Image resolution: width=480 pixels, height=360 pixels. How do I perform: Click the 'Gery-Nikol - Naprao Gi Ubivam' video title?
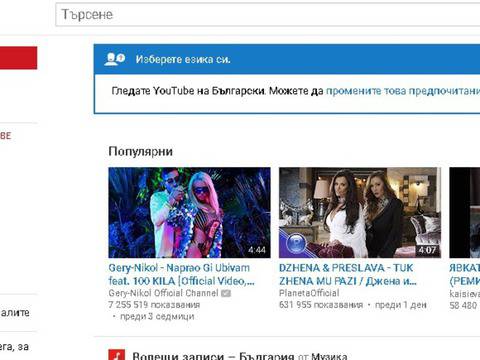point(182,274)
